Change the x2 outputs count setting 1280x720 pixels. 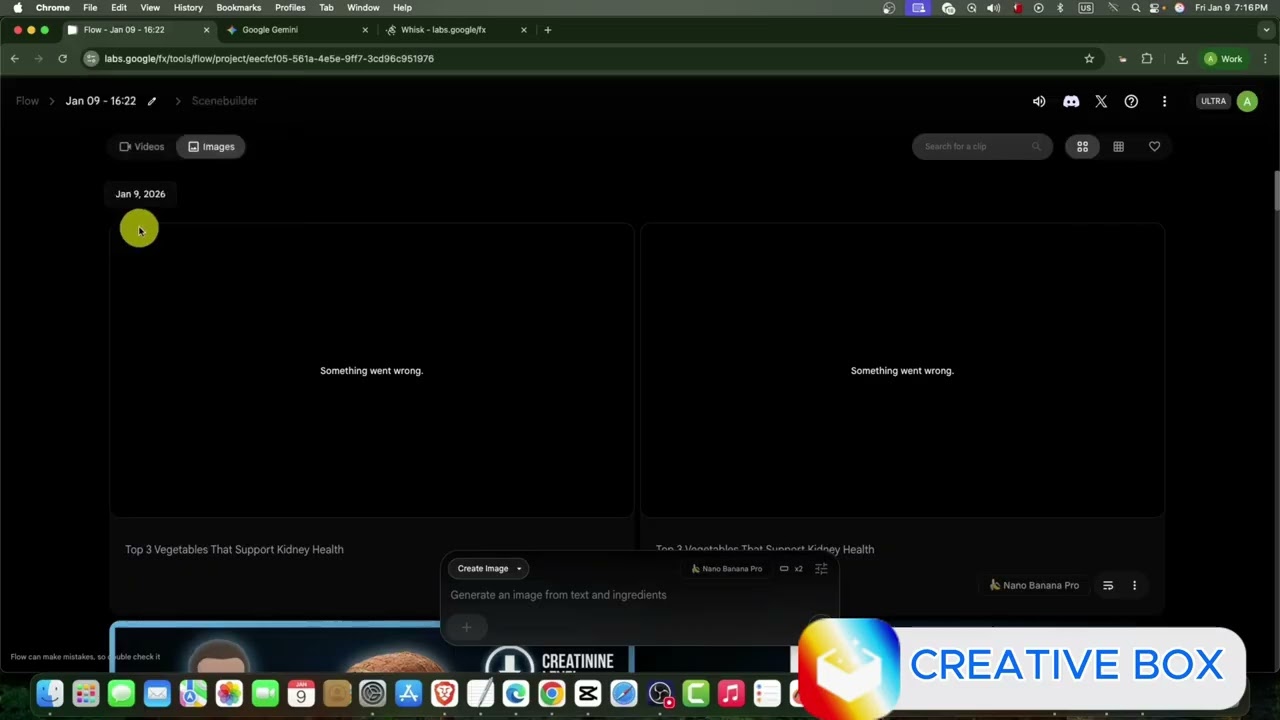tap(791, 569)
